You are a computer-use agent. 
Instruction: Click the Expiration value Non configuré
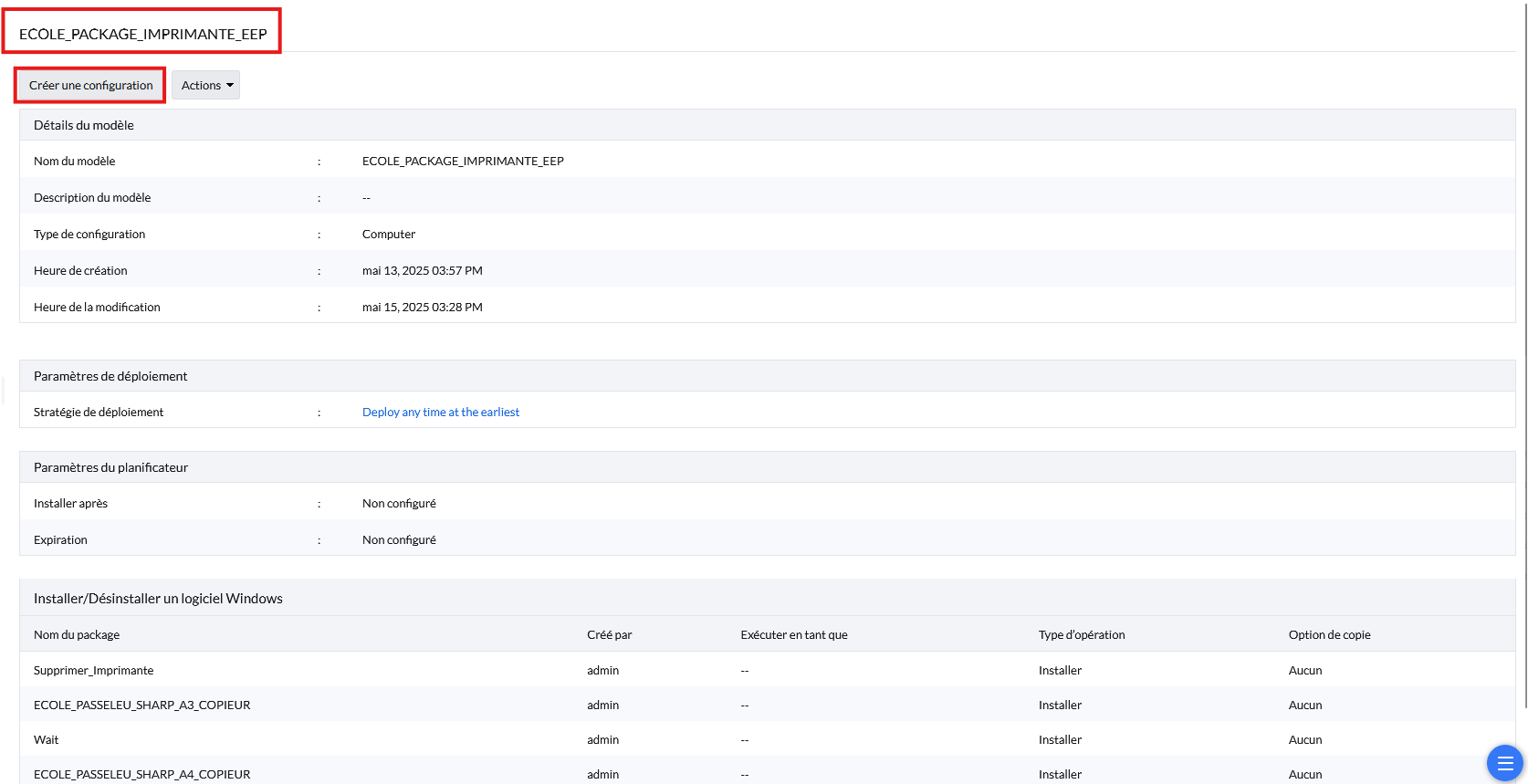point(399,540)
